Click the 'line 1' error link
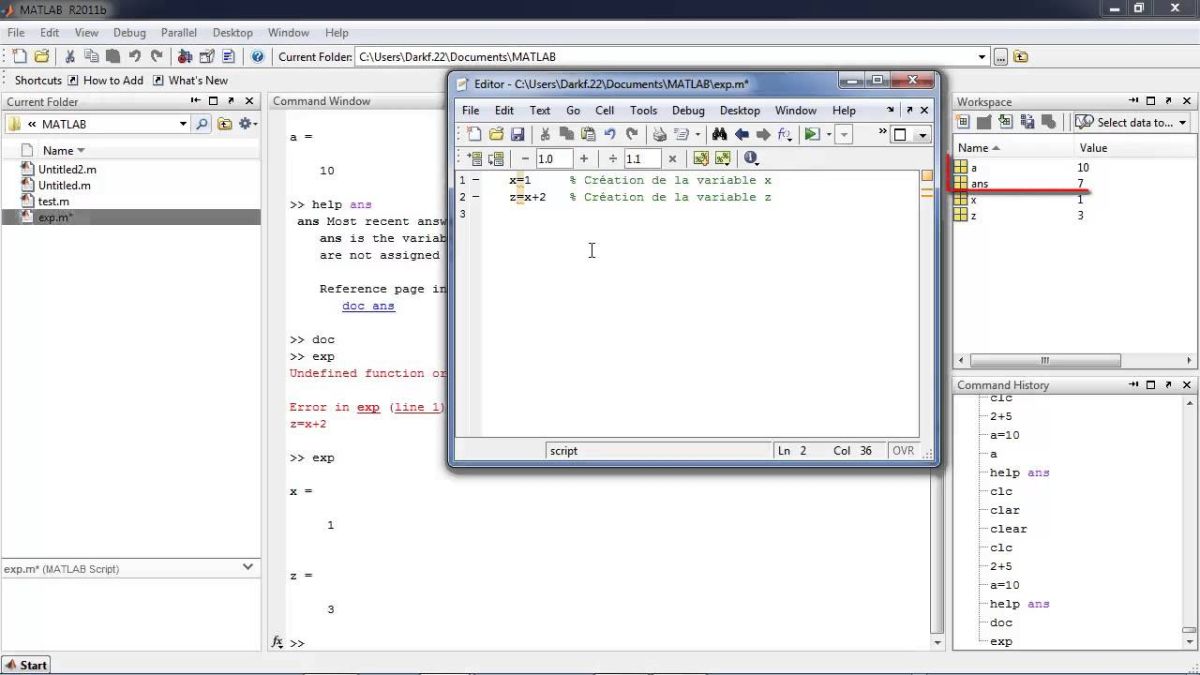 pos(415,407)
